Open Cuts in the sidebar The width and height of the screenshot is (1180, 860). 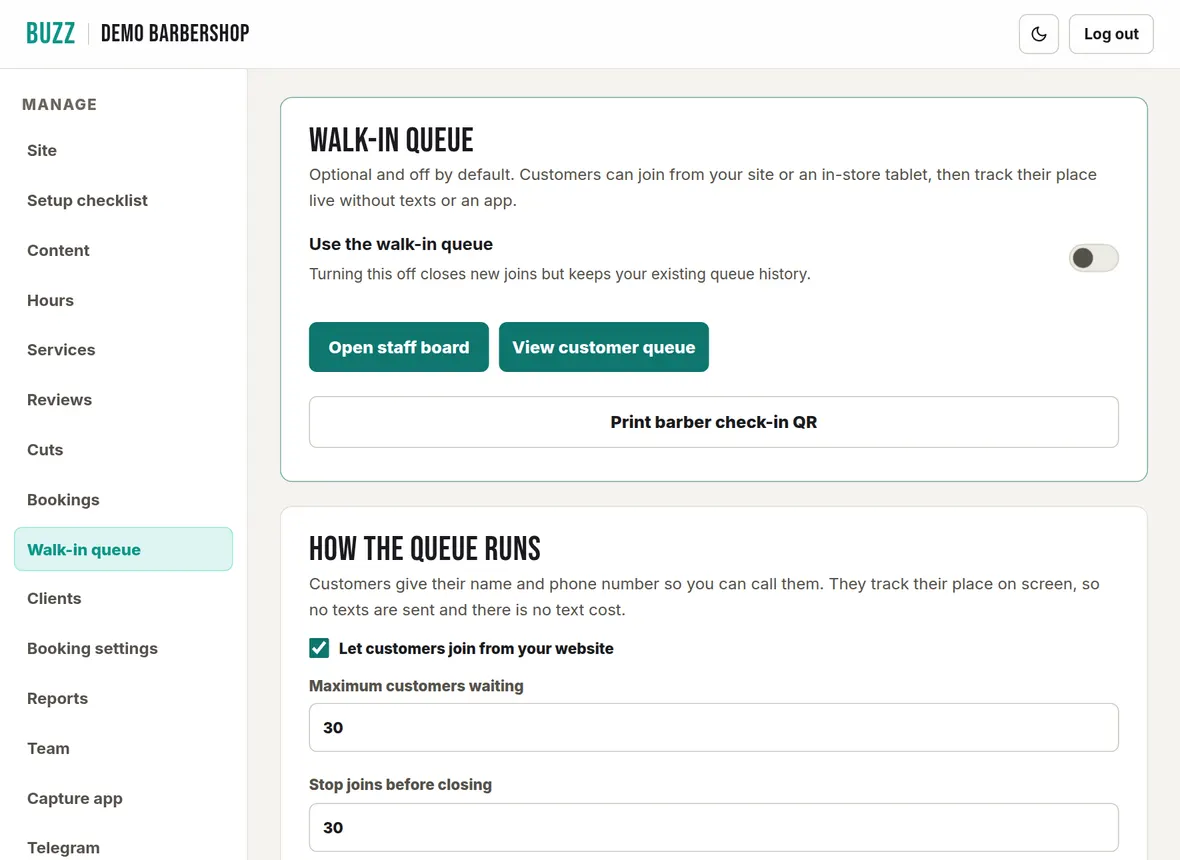(x=123, y=450)
